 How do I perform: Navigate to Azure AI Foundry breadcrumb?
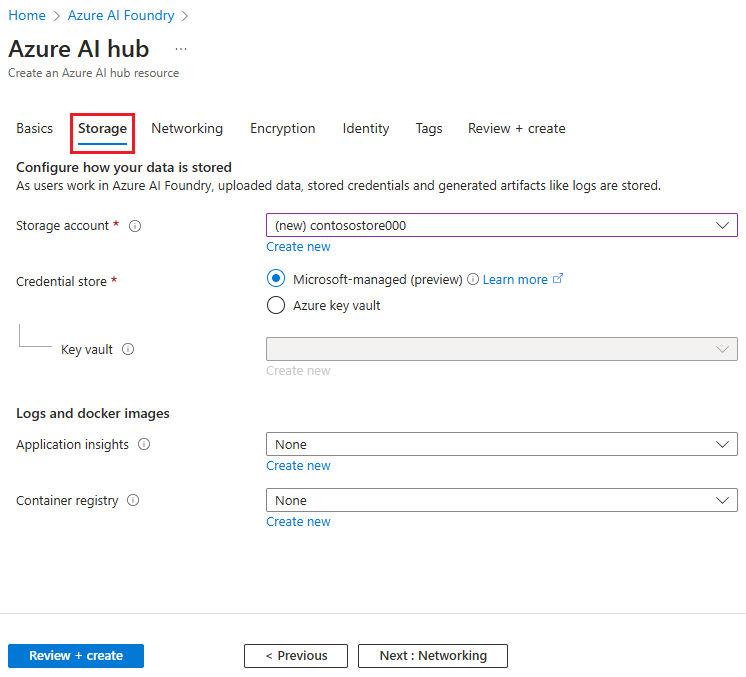[121, 15]
